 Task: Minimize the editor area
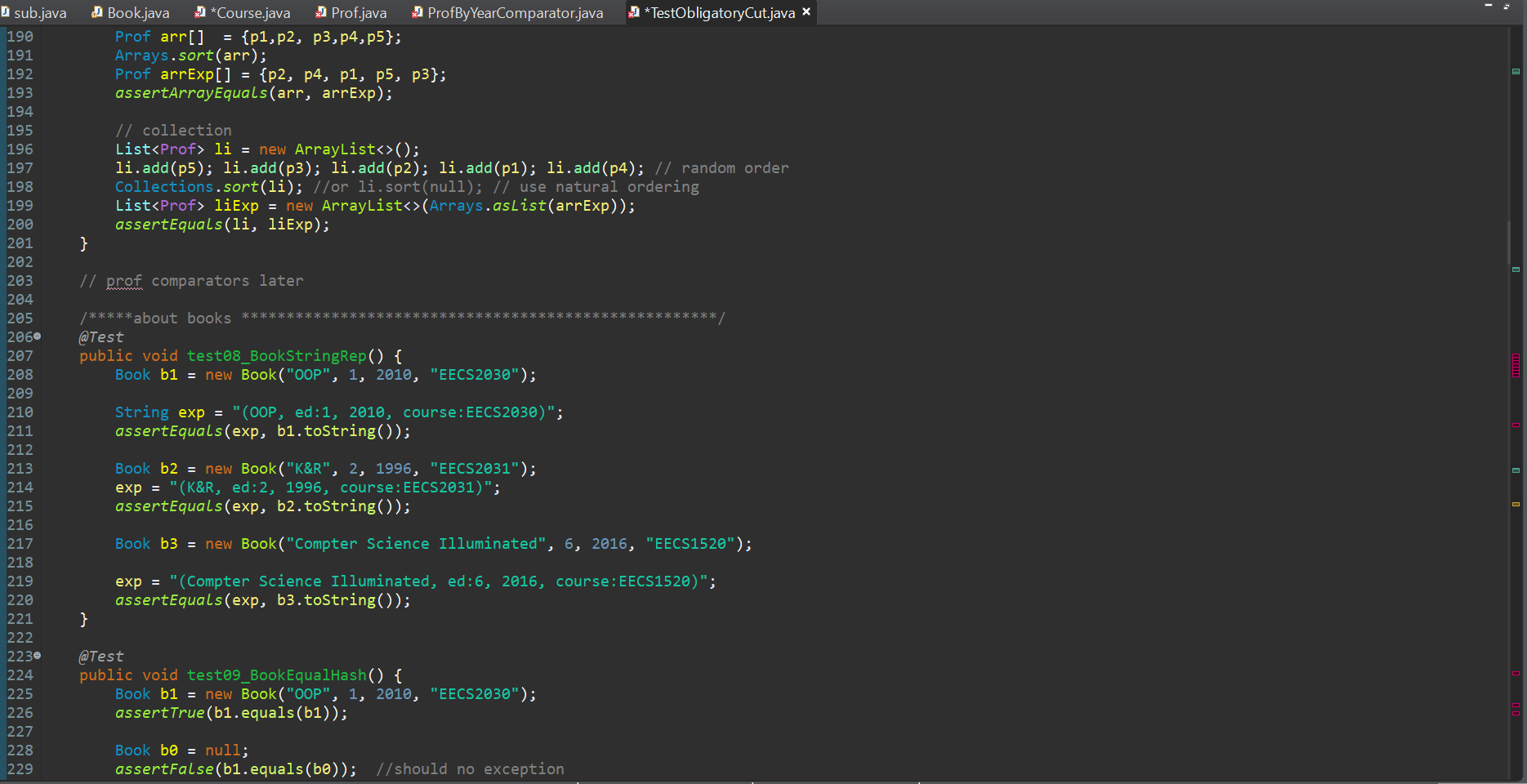tap(1488, 6)
